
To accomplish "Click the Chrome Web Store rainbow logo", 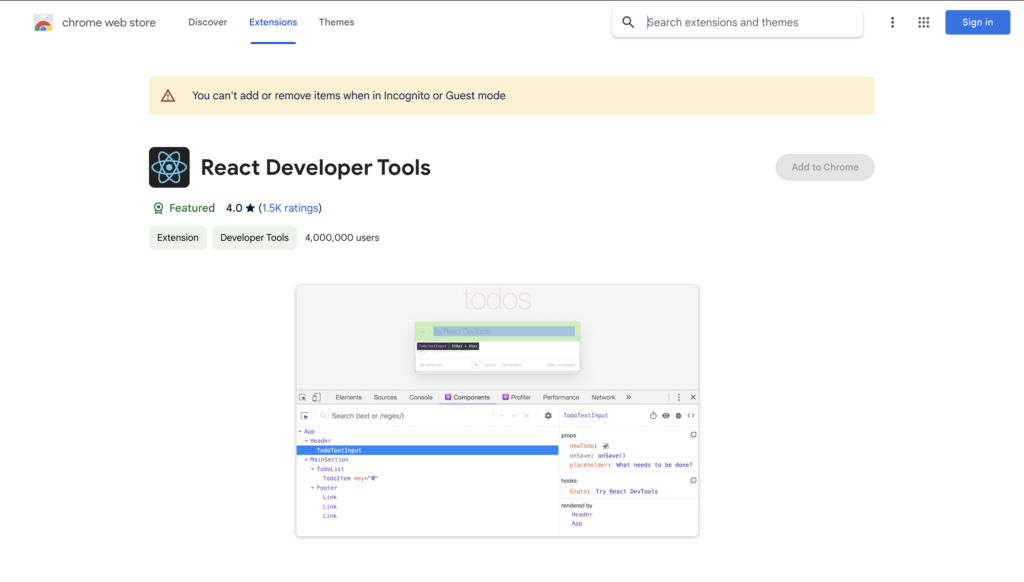I will click(42, 21).
